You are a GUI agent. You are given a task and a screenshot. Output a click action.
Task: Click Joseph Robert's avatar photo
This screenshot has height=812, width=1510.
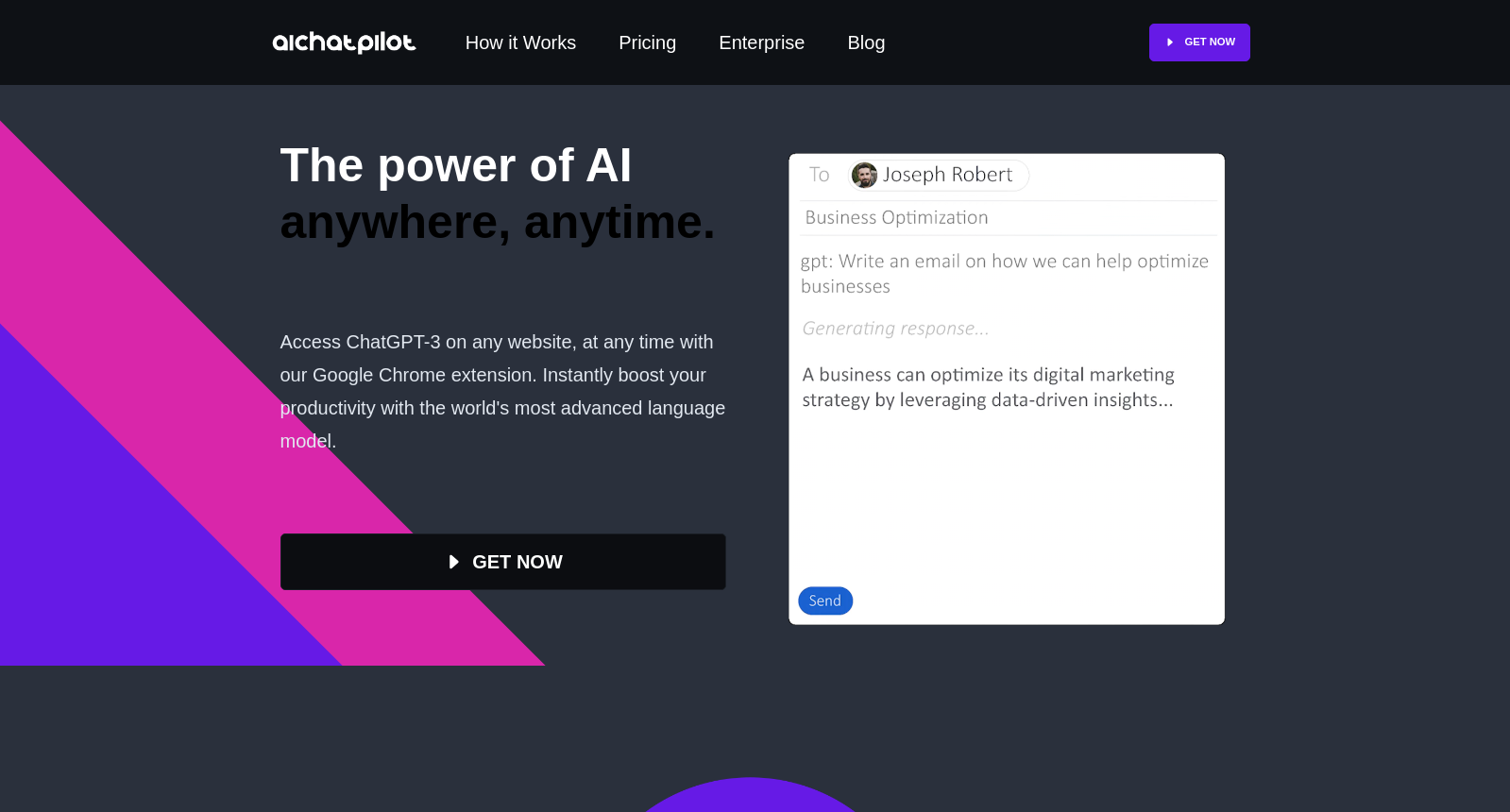tap(864, 175)
